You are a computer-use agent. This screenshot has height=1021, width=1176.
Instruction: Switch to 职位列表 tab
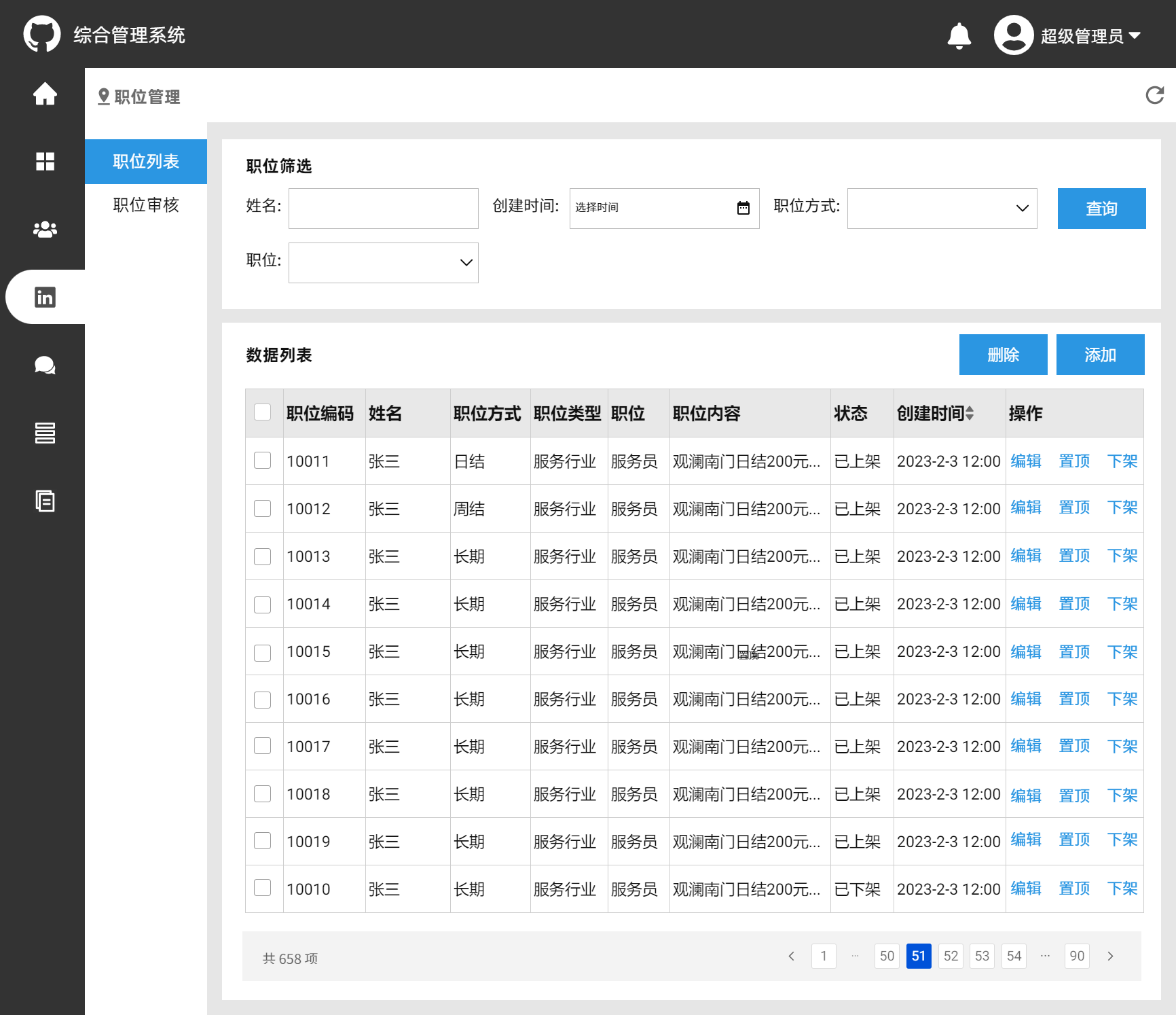pyautogui.click(x=146, y=162)
